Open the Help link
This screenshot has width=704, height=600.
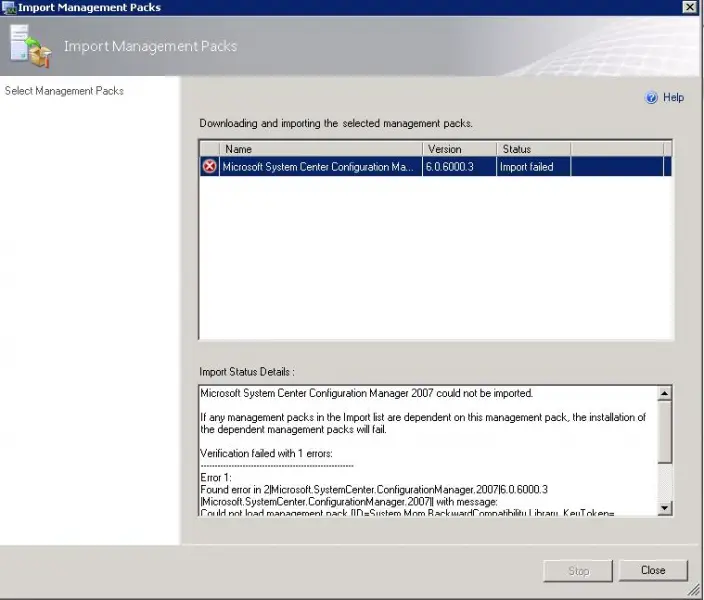coord(673,97)
